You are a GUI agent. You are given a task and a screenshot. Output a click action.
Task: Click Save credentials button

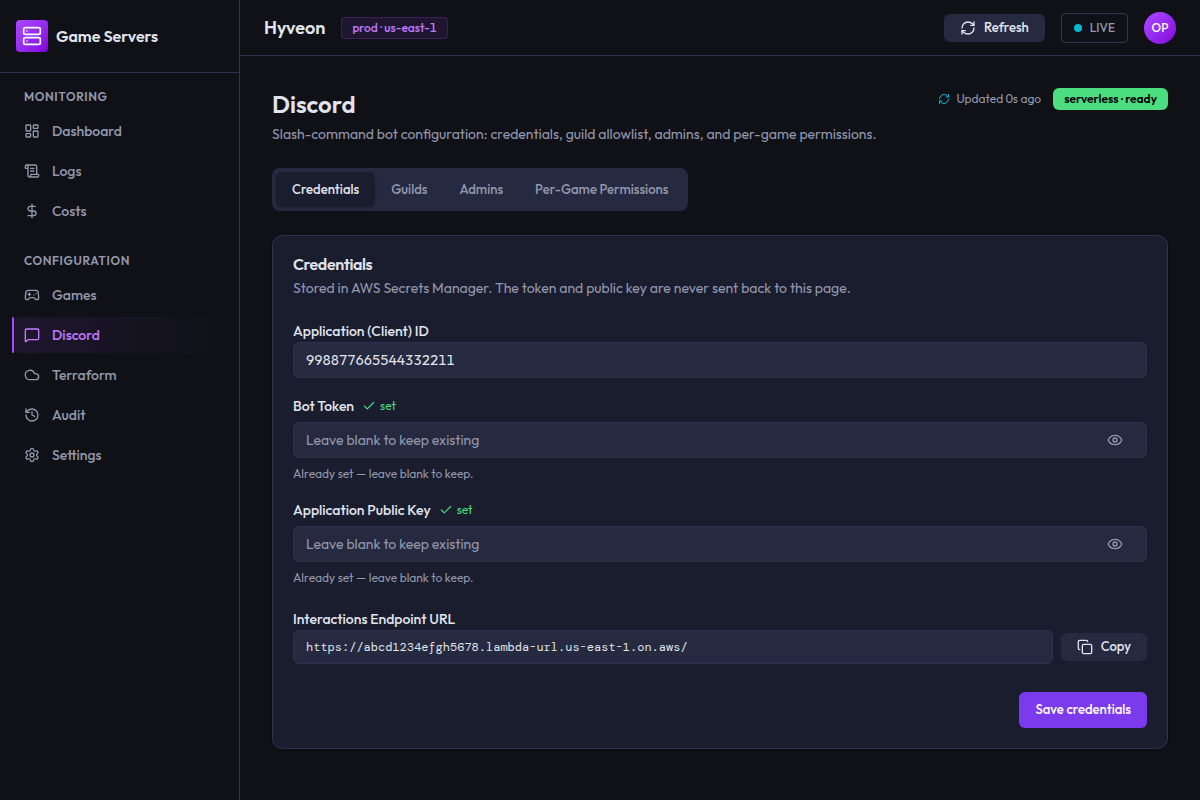(1082, 710)
